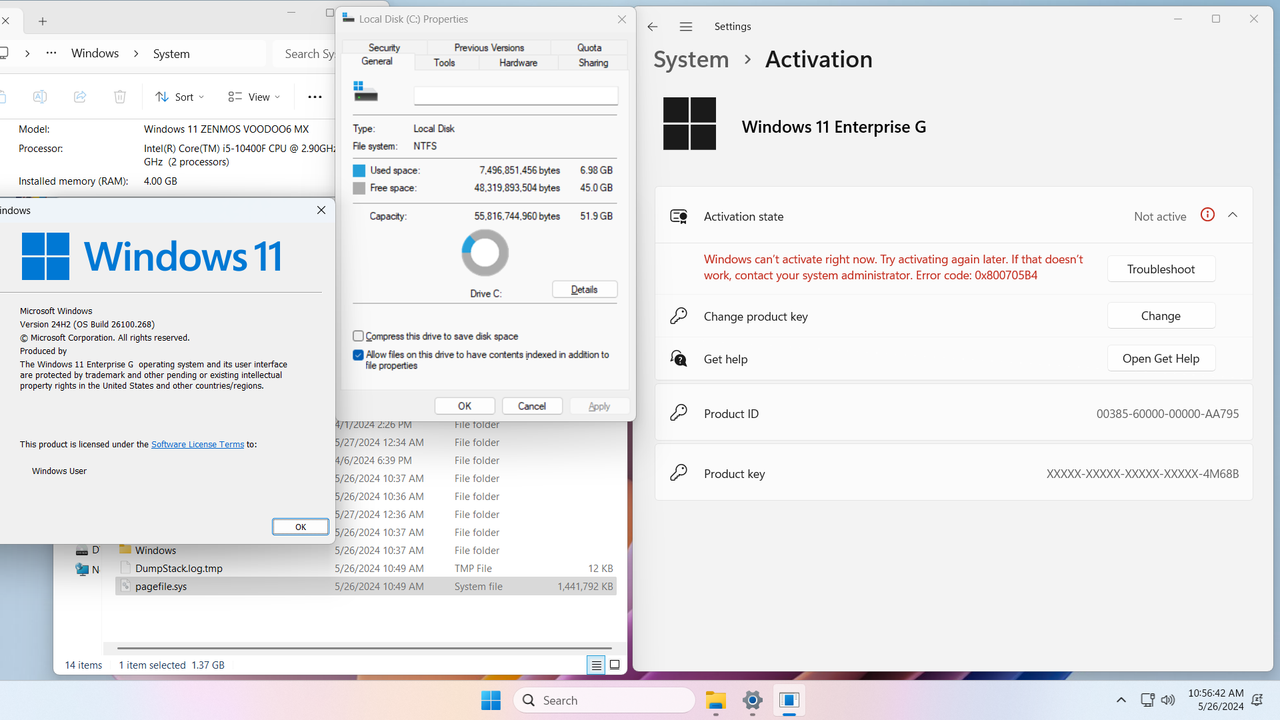Click the volume speaker icon in tray
This screenshot has height=720, width=1280.
point(1168,700)
